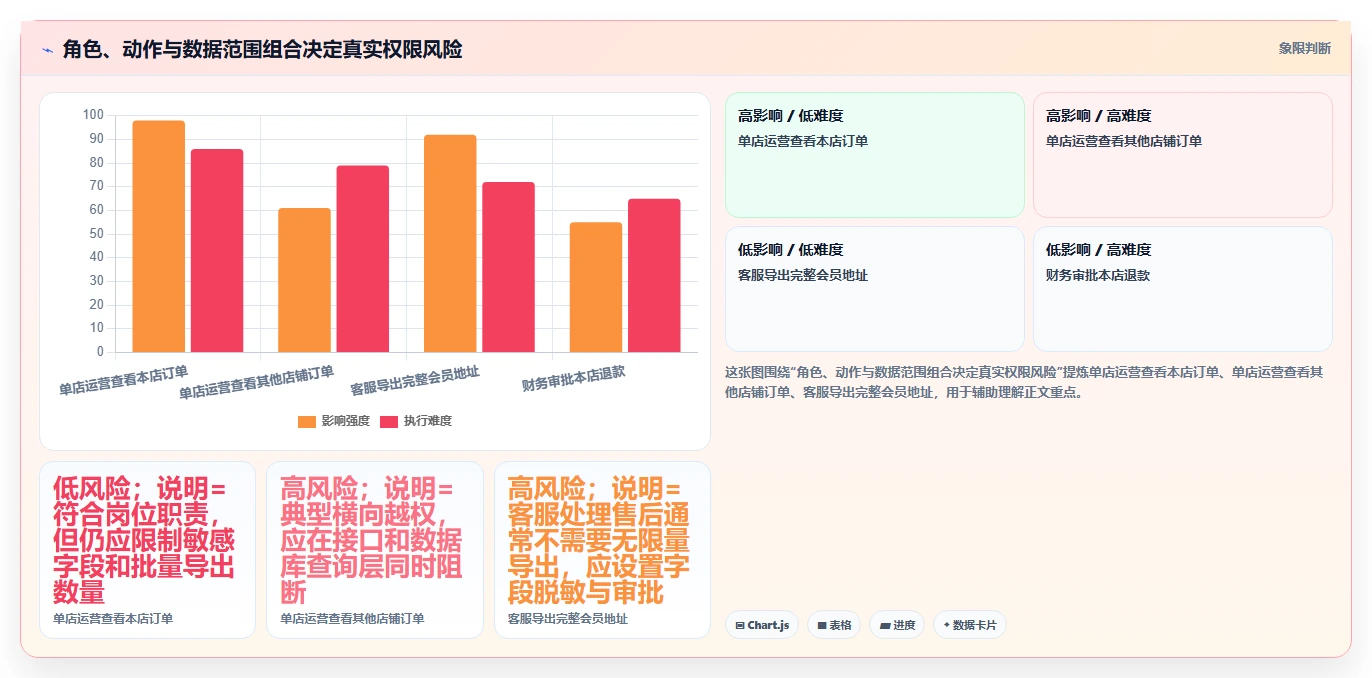Click the red bar for 财务审批本店退款
Viewport: 1372px width, 678px height.
click(x=654, y=275)
